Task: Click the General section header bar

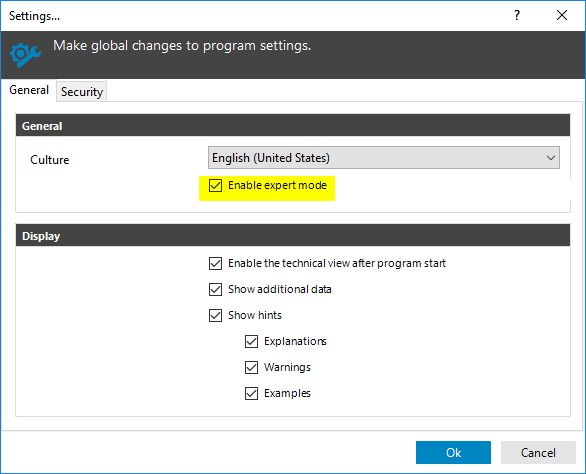Action: [293, 126]
